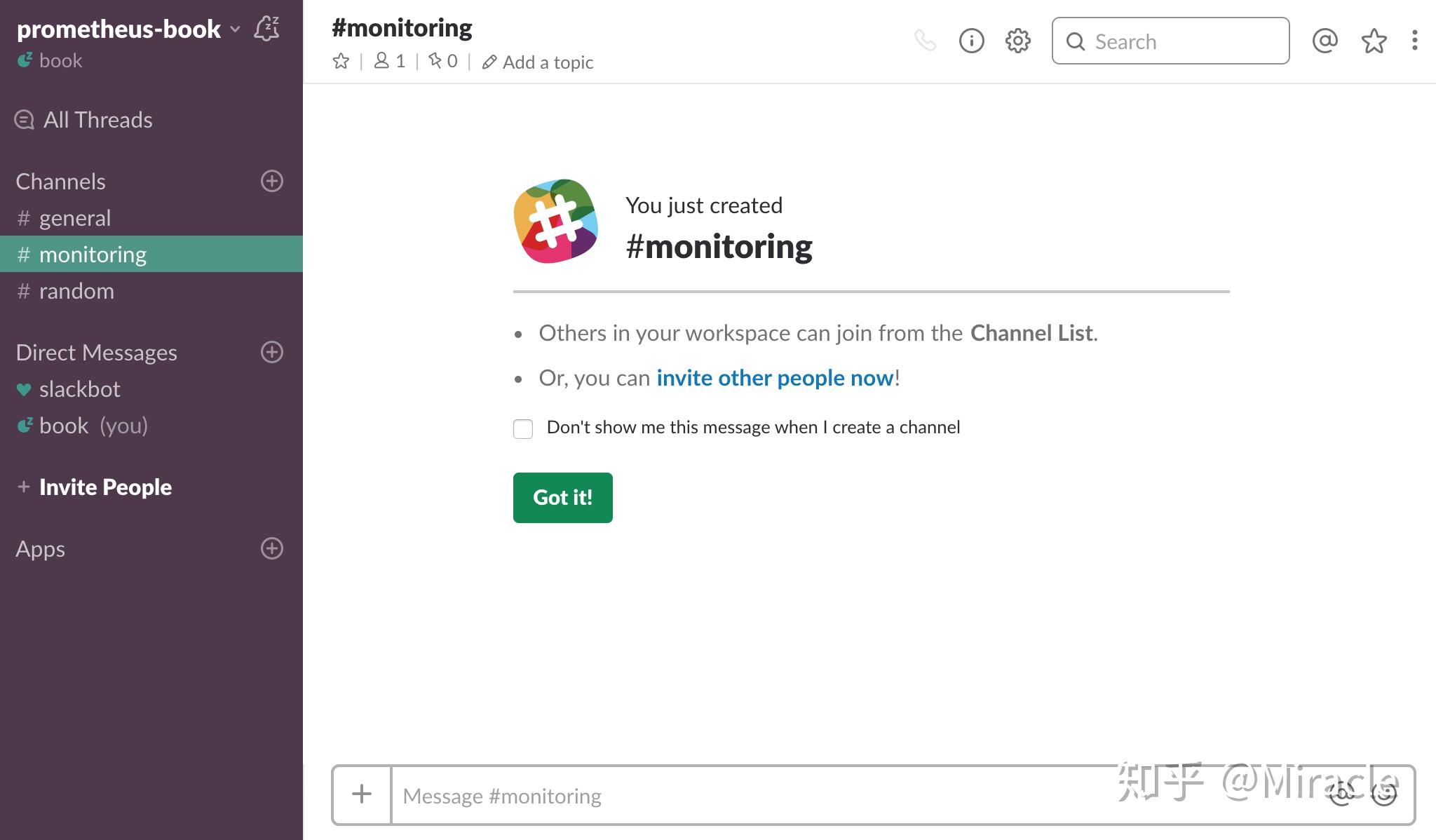Open channel details info icon
This screenshot has width=1436, height=840.
pos(971,41)
